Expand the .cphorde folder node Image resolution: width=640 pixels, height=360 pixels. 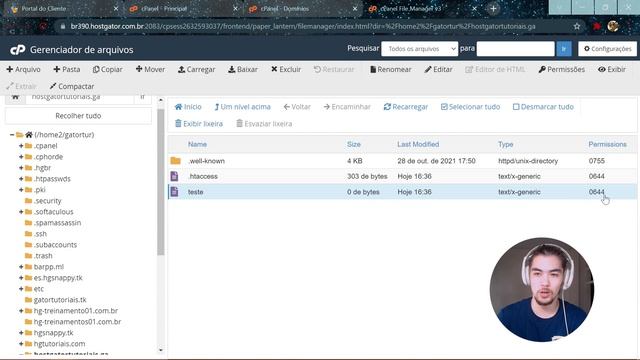tap(21, 157)
